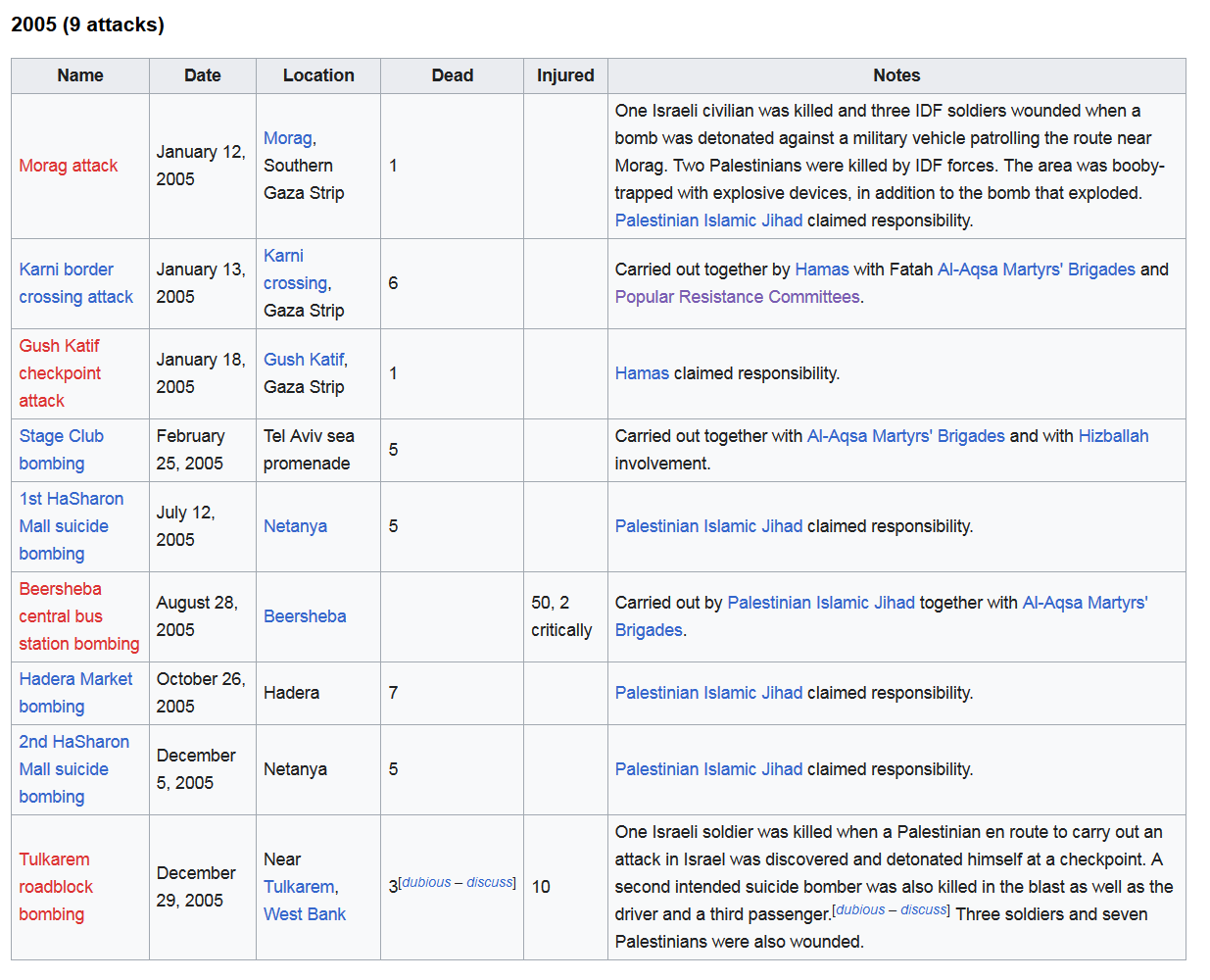Follow the Karni crossing location link
This screenshot has width=1210, height=980.
point(296,269)
